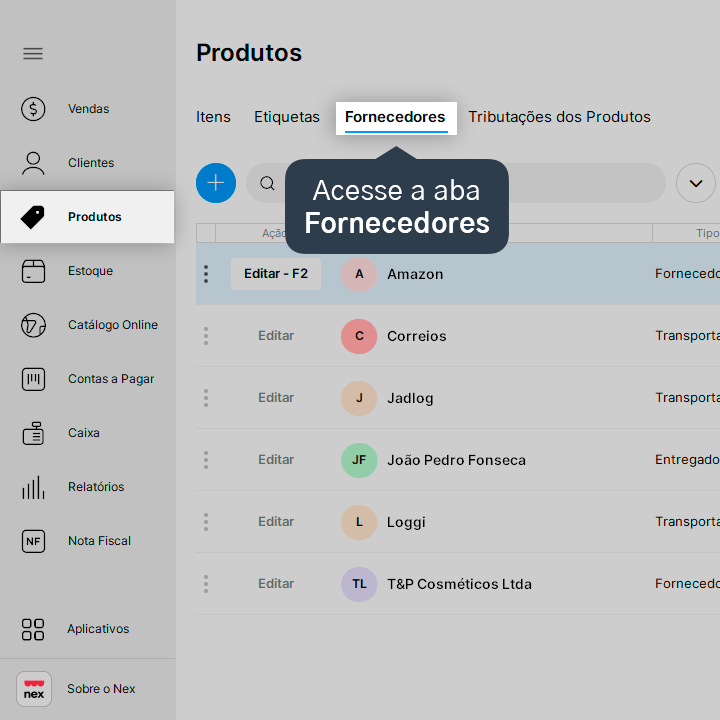Switch to the Etiquetas tab
This screenshot has height=720, width=720.
tap(287, 117)
